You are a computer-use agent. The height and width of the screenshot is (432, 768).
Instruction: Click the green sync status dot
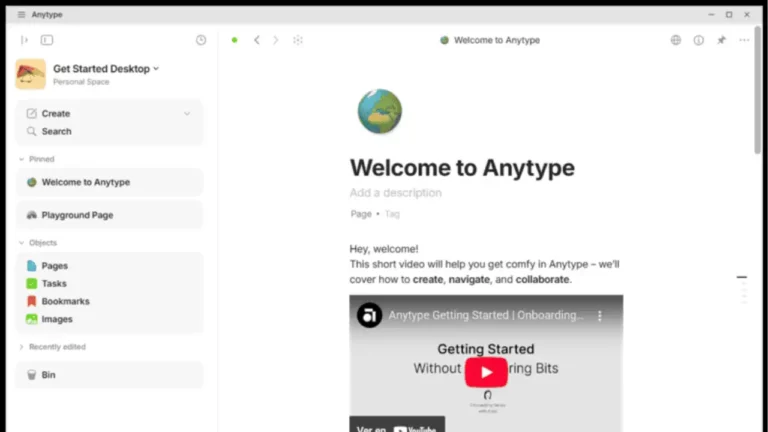(x=235, y=40)
